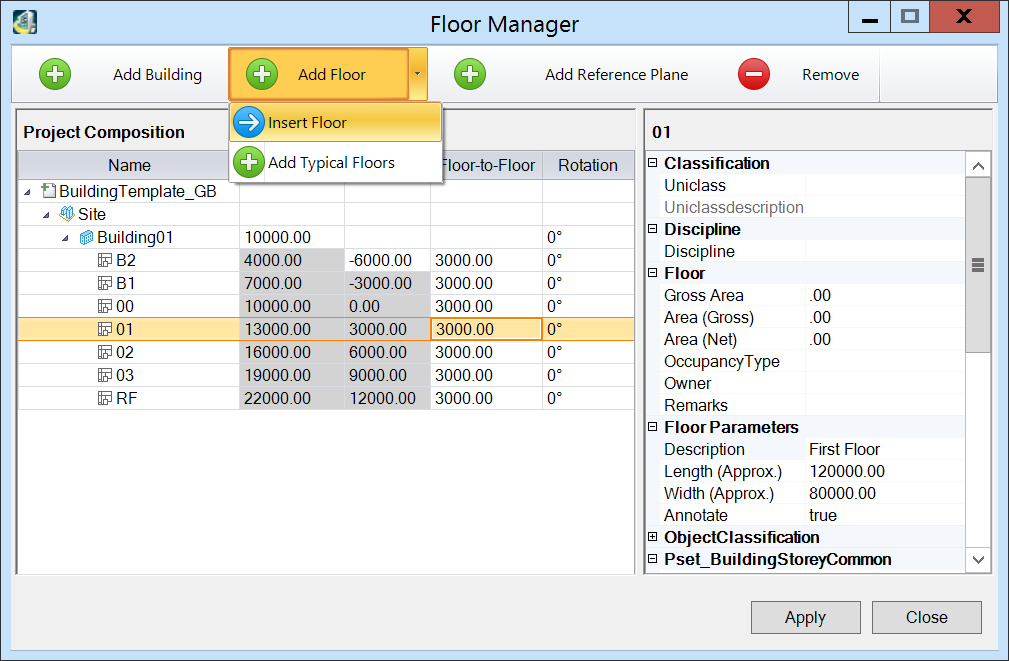Select floor B2 in the project tree
Image resolution: width=1009 pixels, height=661 pixels.
click(x=125, y=260)
